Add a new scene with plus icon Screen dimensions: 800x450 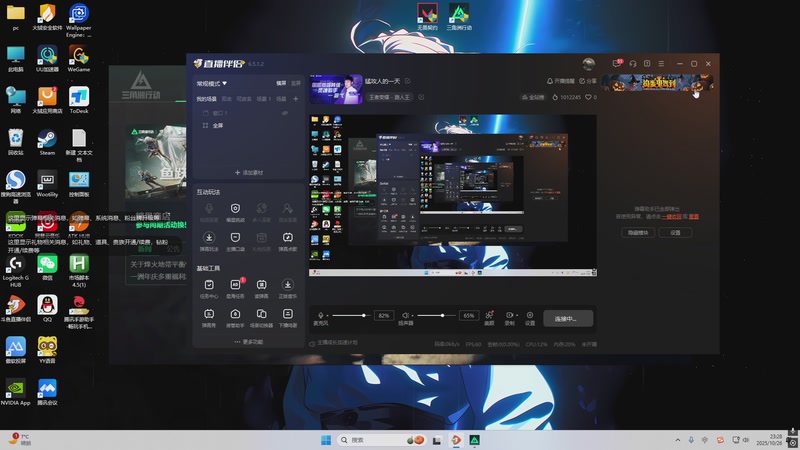pyautogui.click(x=295, y=98)
